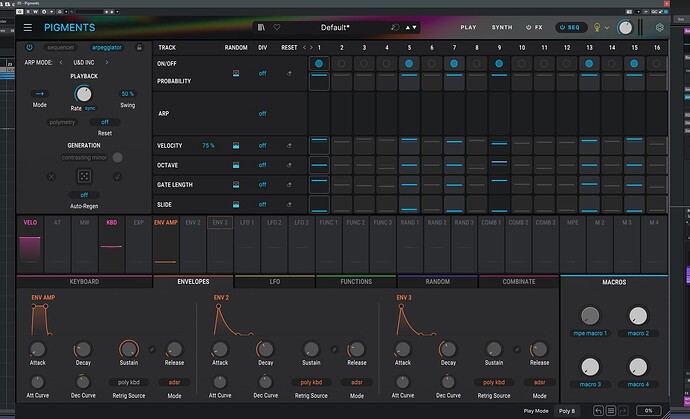Open the Reset off dropdown in Playback

[105, 122]
